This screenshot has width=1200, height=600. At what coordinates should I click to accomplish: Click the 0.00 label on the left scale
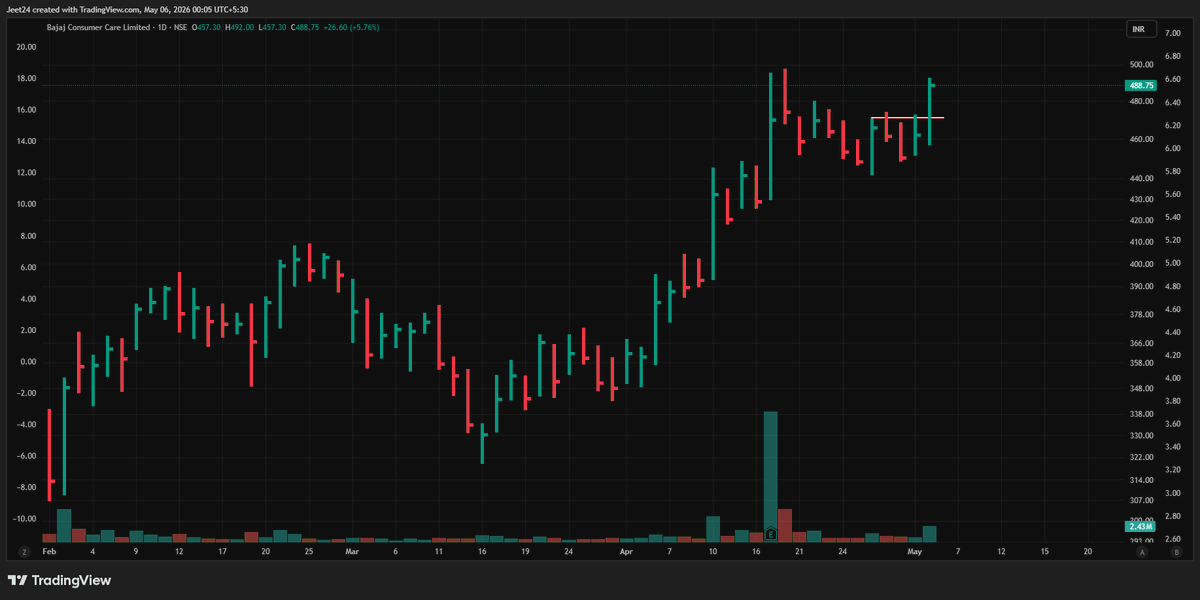(x=27, y=361)
